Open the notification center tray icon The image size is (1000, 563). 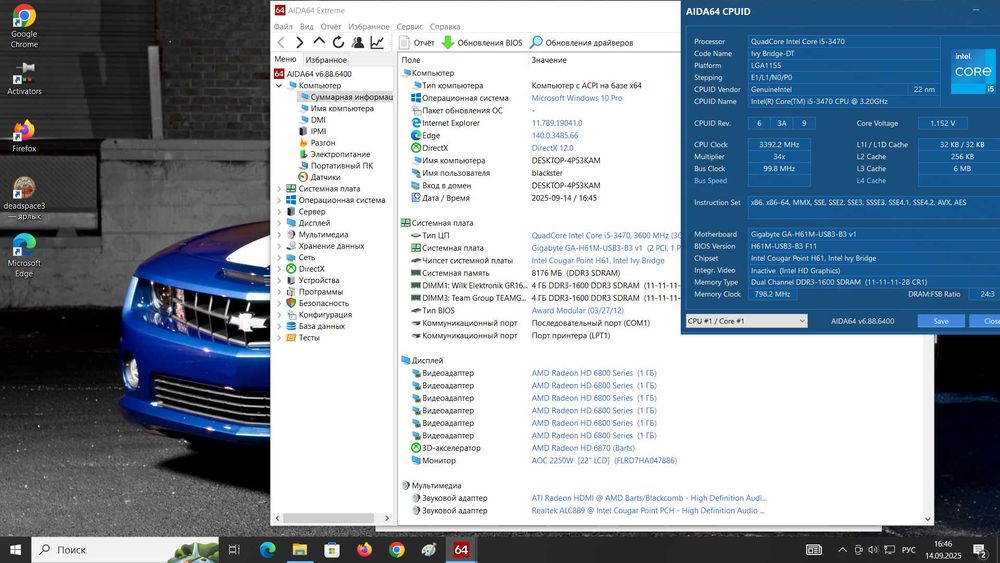(980, 550)
